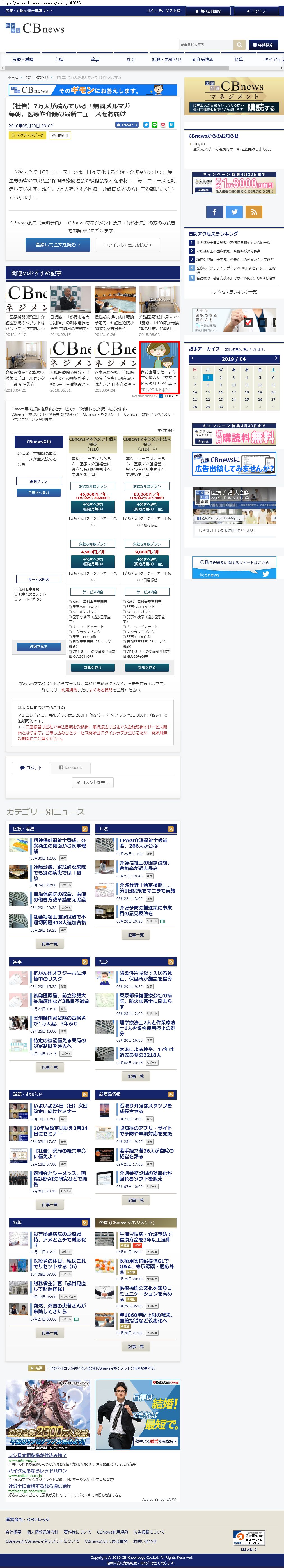Open RSS feed for 介護 category

[171, 828]
